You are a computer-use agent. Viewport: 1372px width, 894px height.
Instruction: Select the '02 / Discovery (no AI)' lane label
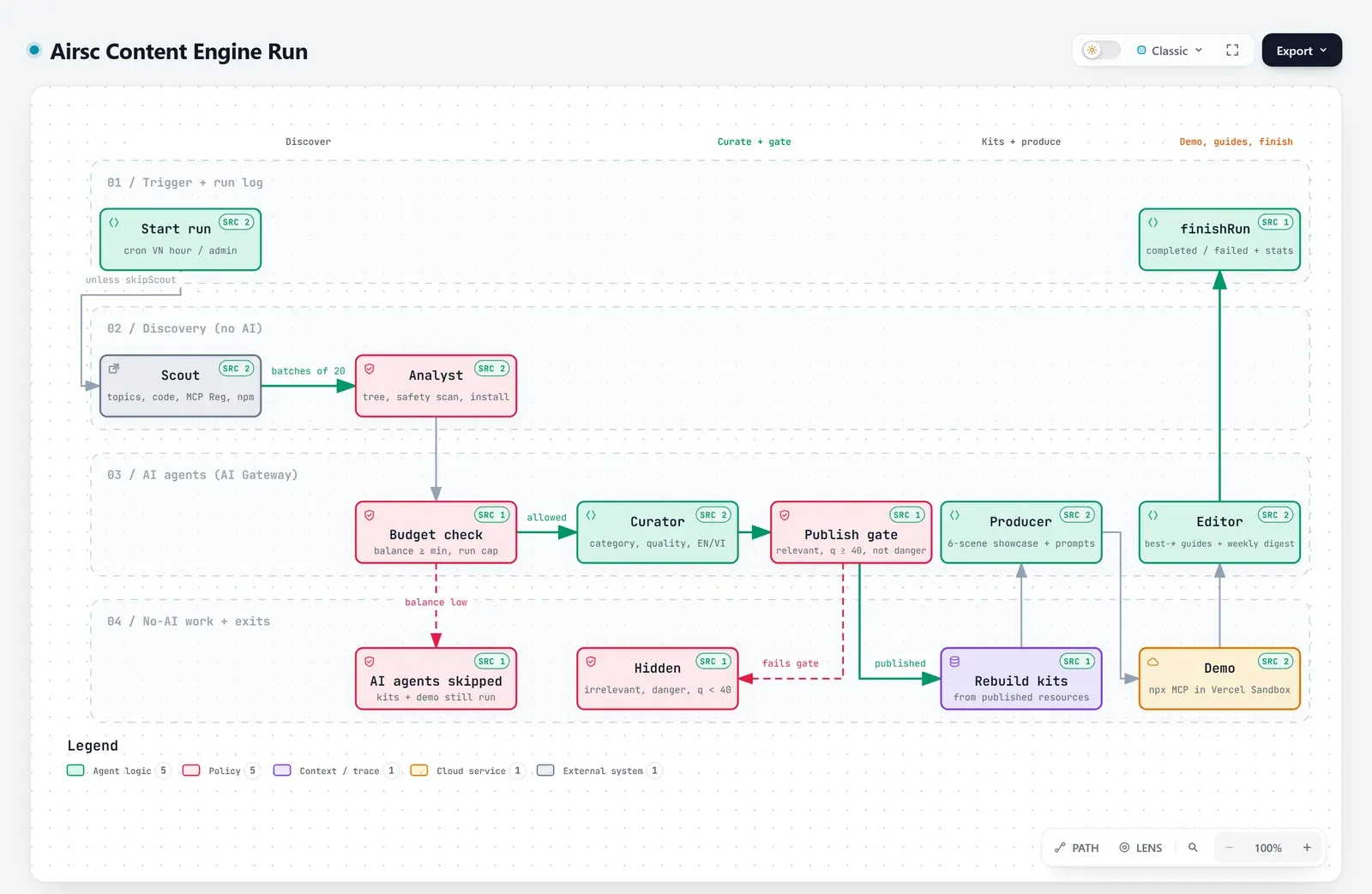point(184,328)
